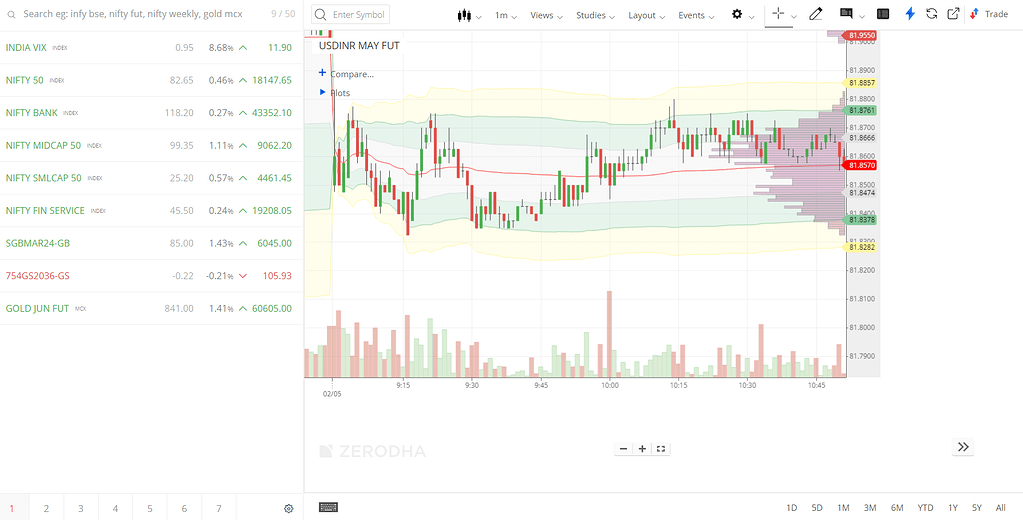Click the keyboard shortcuts icon

coord(328,507)
